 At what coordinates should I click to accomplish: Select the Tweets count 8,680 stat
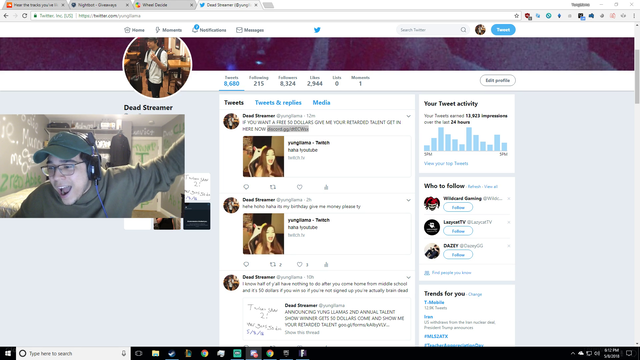pyautogui.click(x=231, y=81)
